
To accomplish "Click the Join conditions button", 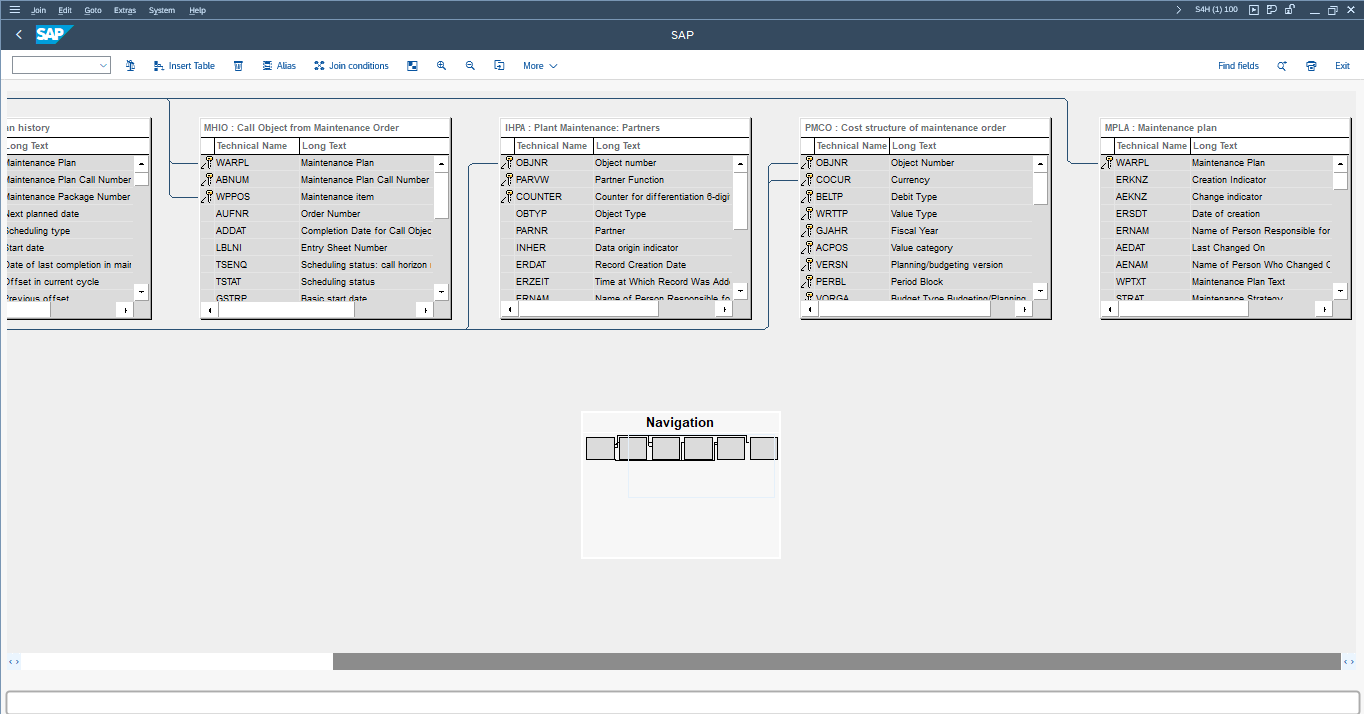I will coord(351,66).
